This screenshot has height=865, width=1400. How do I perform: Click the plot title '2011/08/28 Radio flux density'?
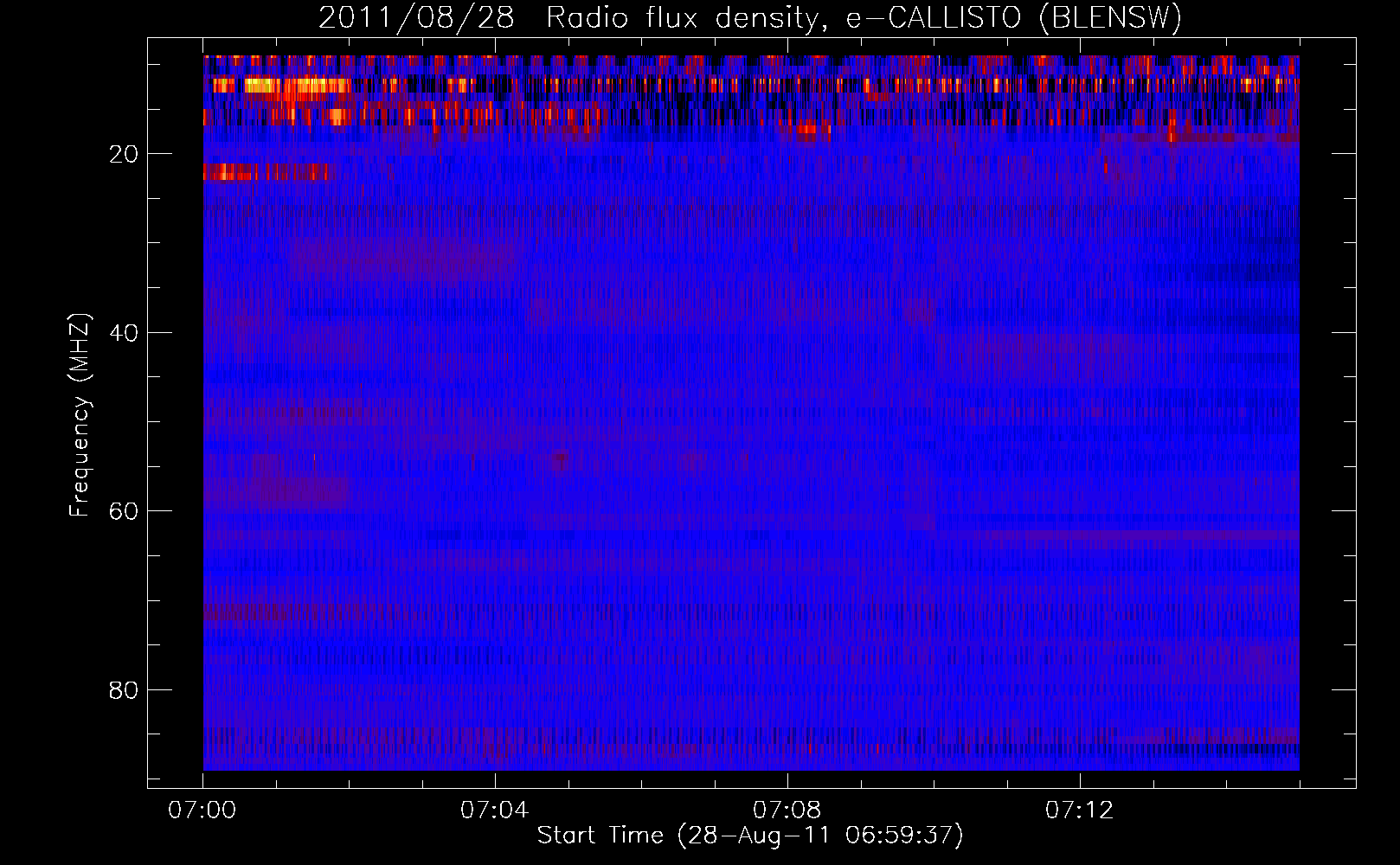coord(750,17)
